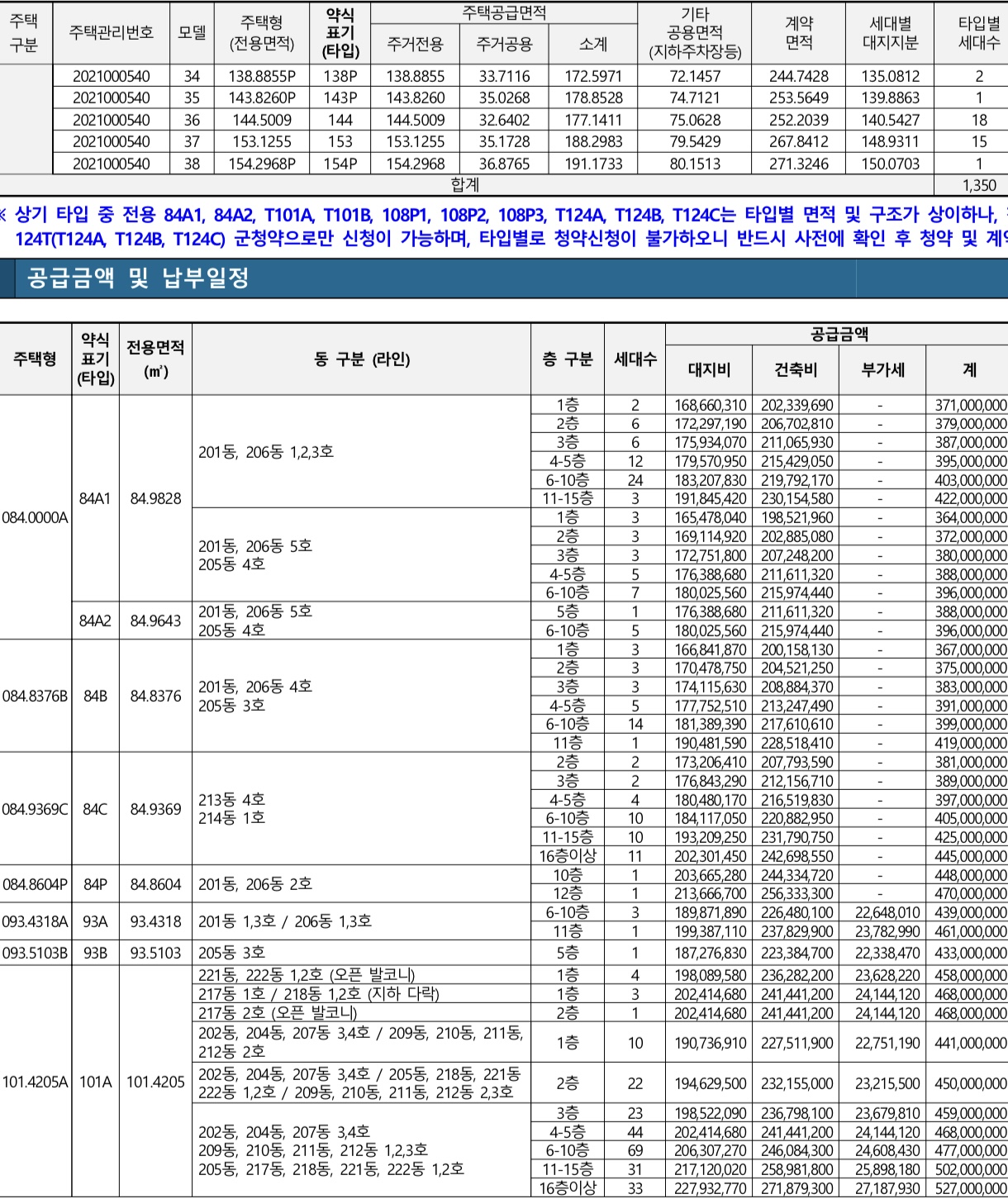This screenshot has width=1008, height=1199.
Task: Click the '138.8855P' housing type cell
Action: coord(262,76)
